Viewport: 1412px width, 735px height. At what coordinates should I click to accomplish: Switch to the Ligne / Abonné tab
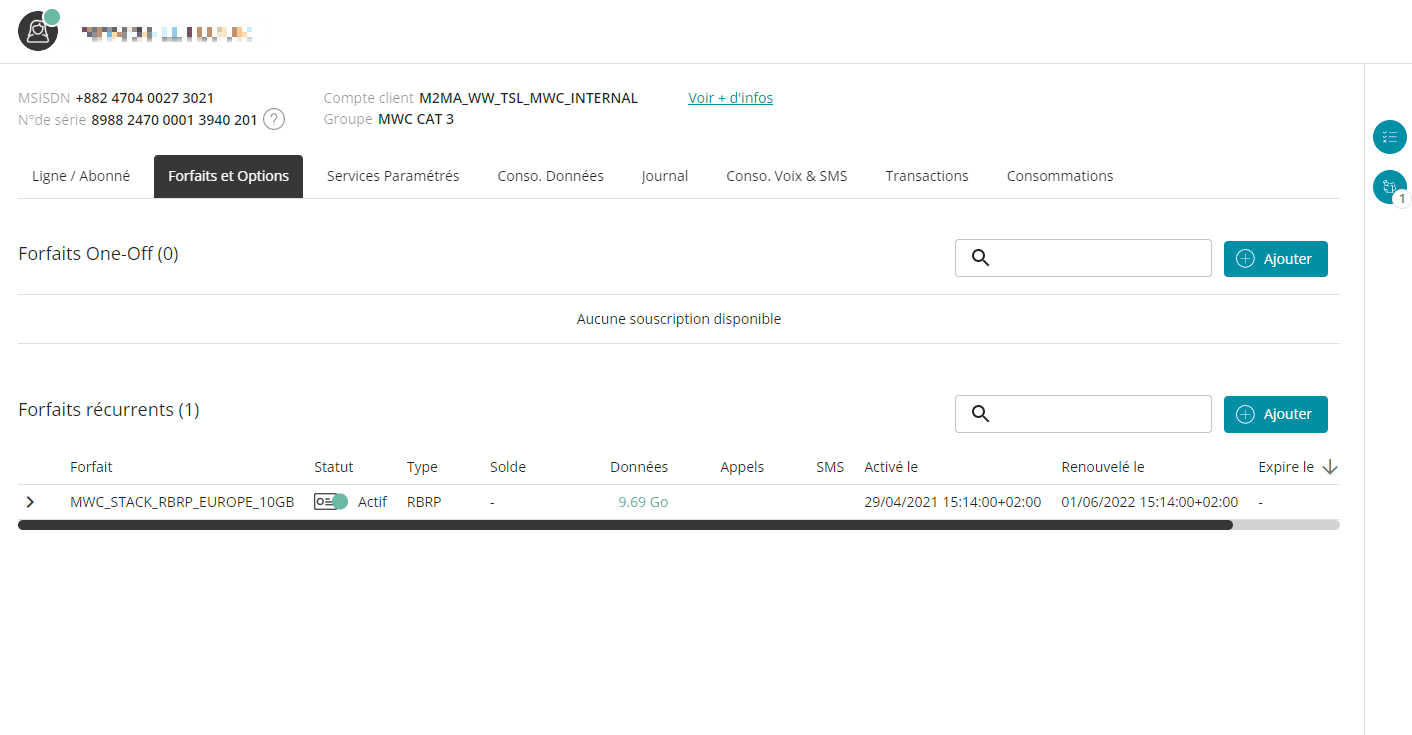click(81, 176)
